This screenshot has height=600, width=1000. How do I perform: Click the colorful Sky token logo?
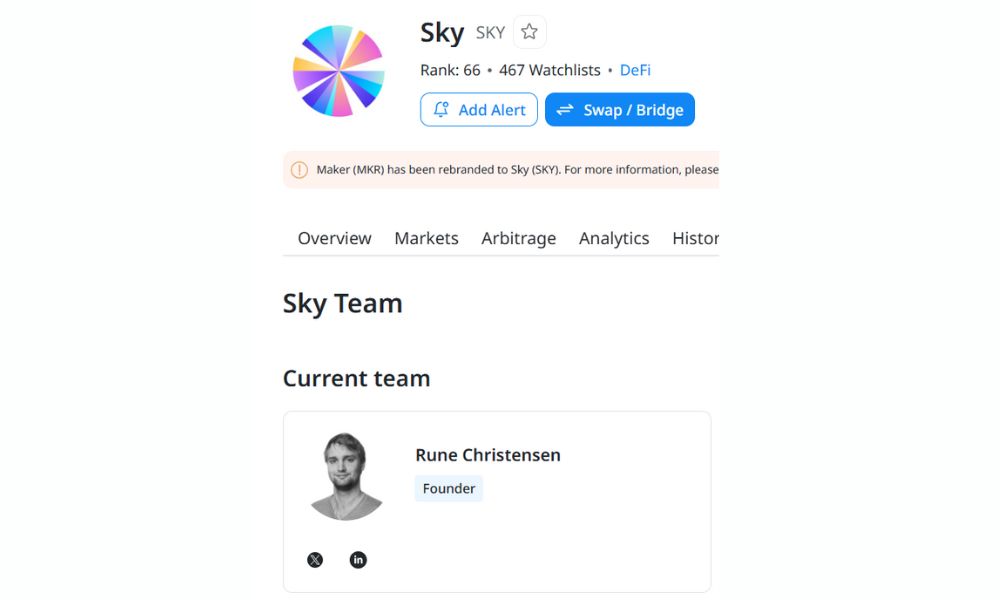[337, 70]
